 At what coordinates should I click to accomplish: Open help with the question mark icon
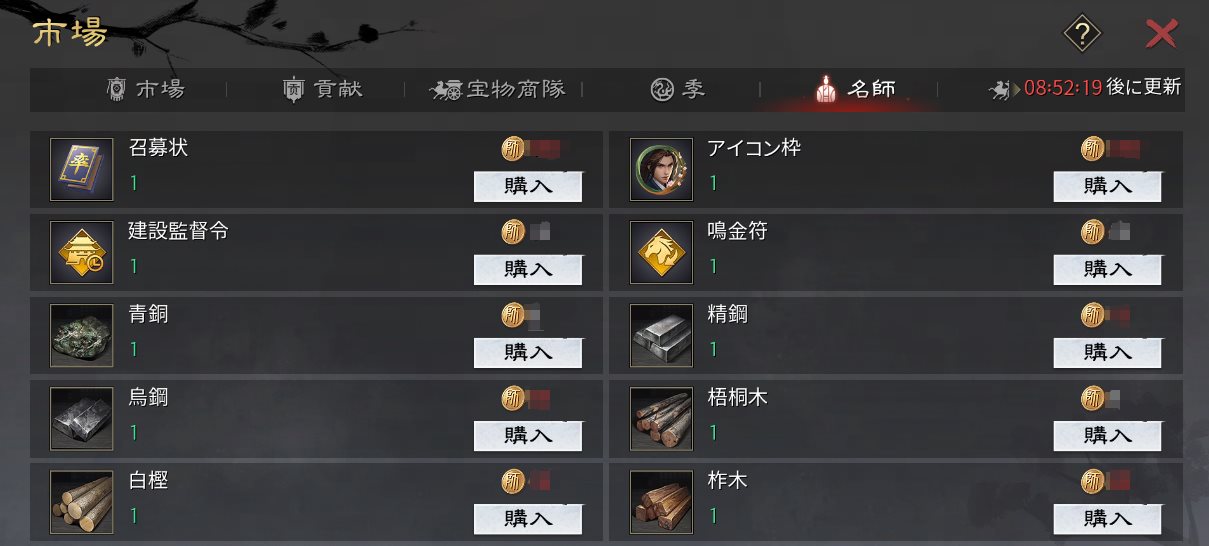[1081, 35]
